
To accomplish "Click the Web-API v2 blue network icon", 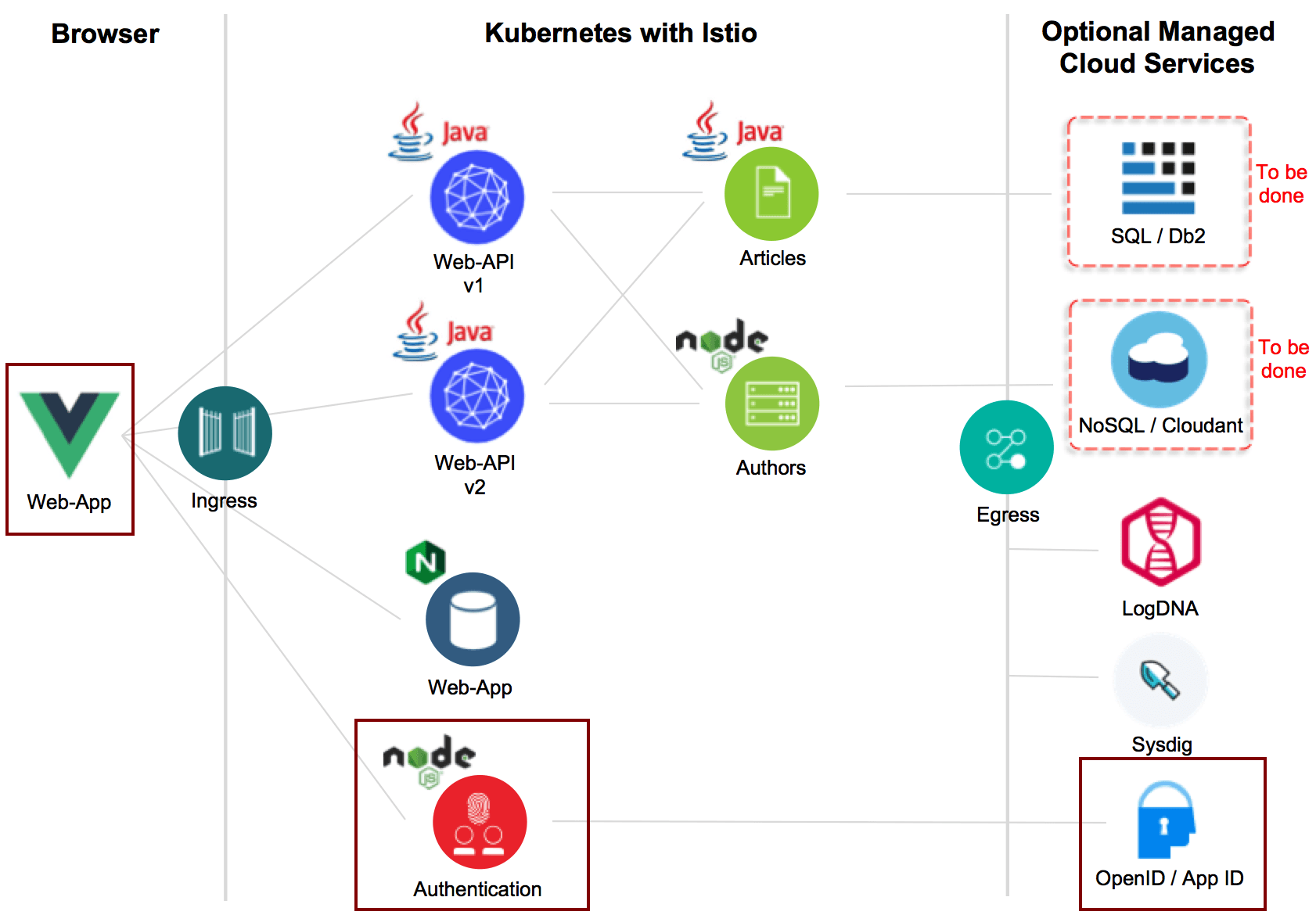I will 476,396.
